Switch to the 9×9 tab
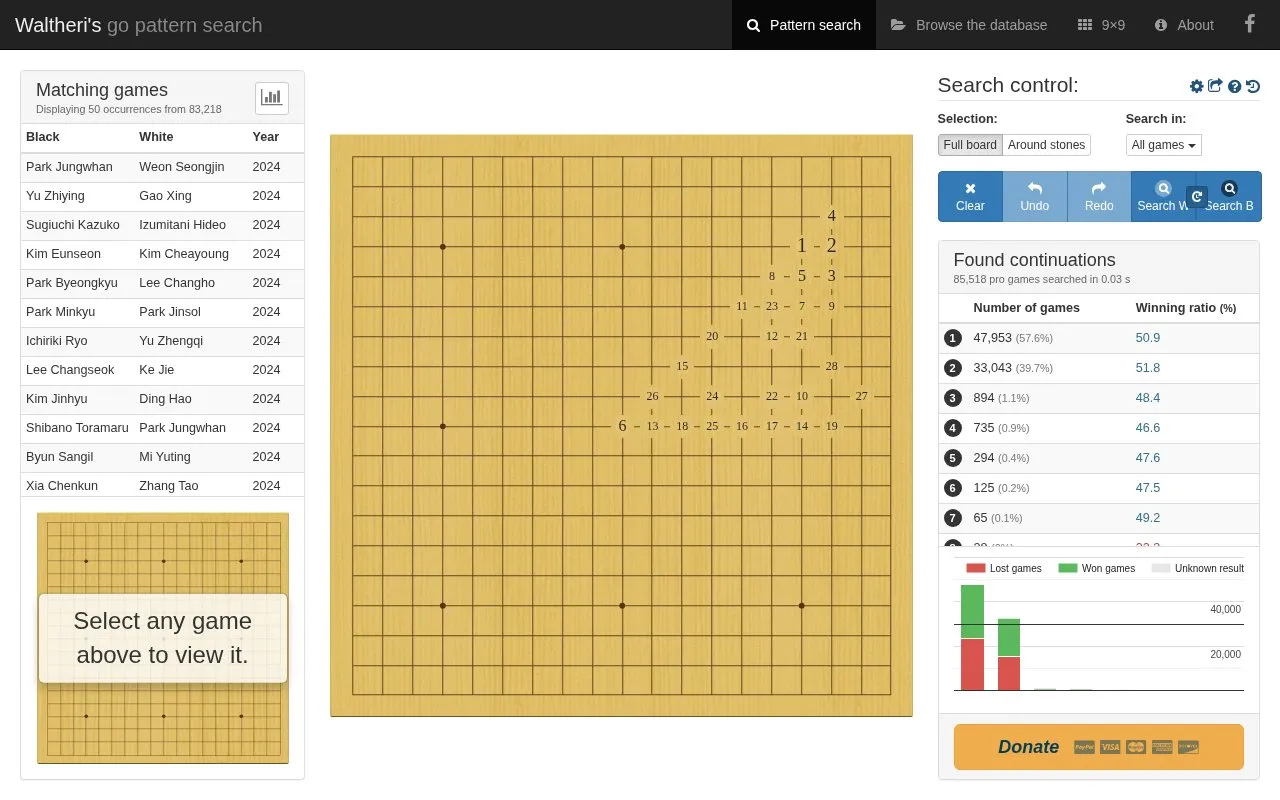The height and width of the screenshot is (800, 1280). tap(1101, 25)
